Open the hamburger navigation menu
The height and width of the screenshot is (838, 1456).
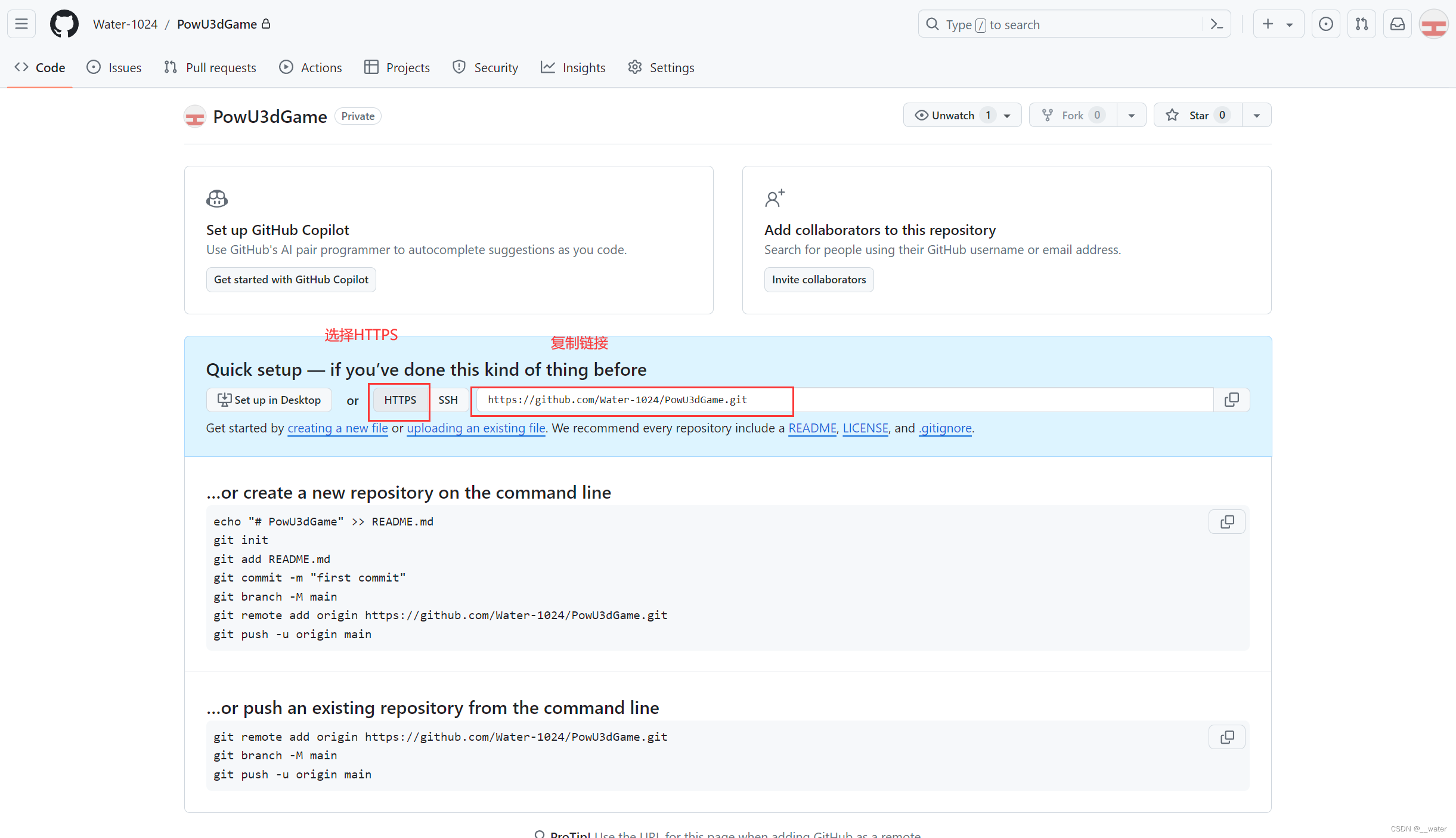[x=21, y=24]
